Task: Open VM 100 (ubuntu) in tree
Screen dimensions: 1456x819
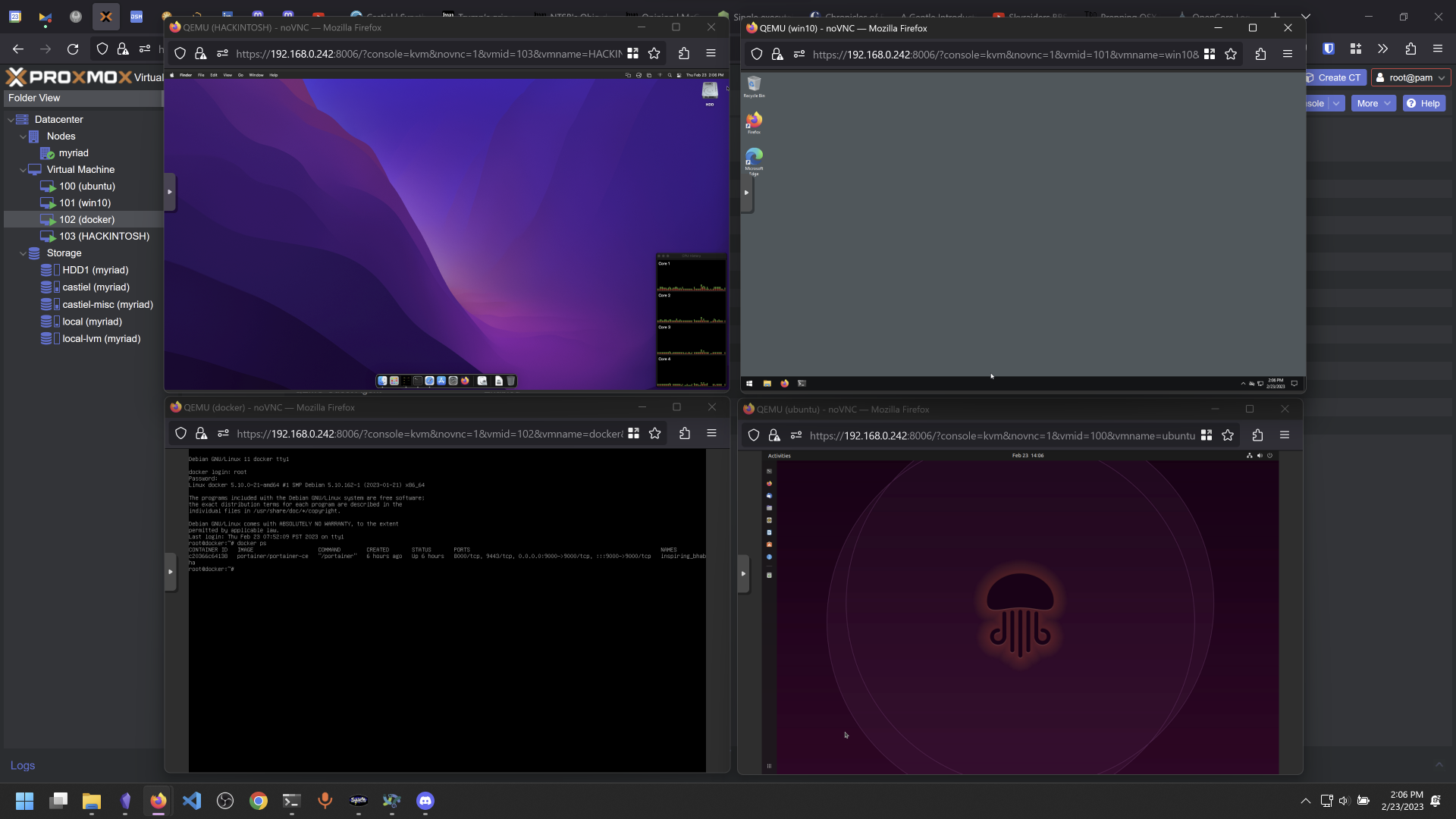Action: click(x=86, y=186)
